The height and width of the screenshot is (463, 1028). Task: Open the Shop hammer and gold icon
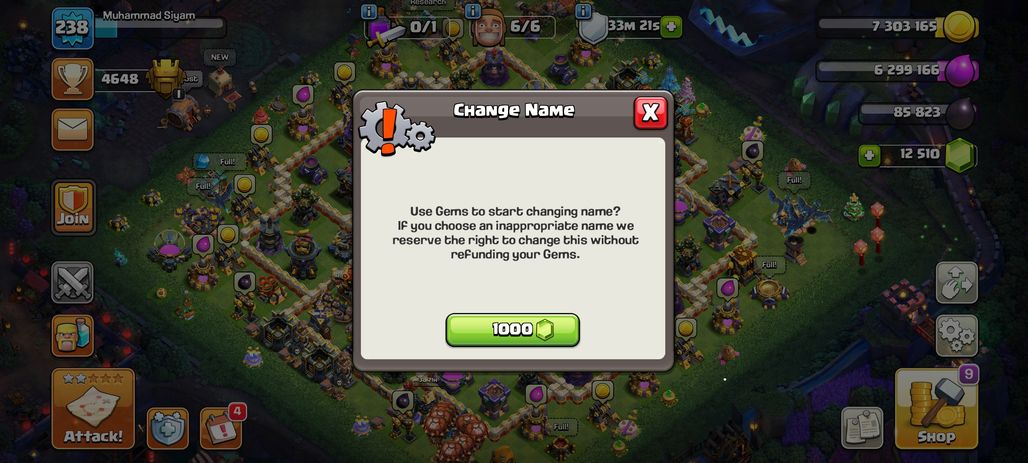(x=936, y=409)
